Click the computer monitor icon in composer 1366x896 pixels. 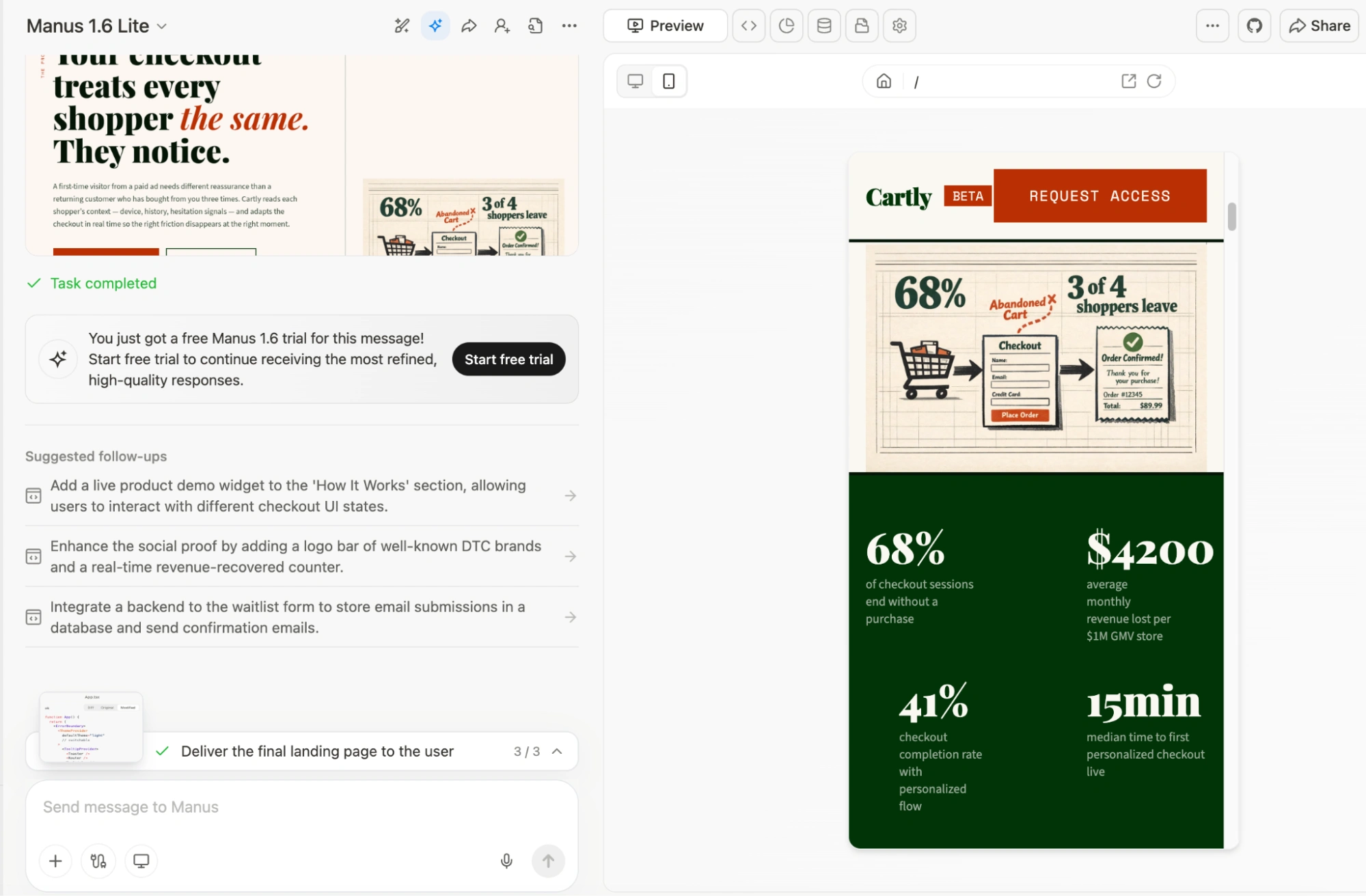pos(141,861)
